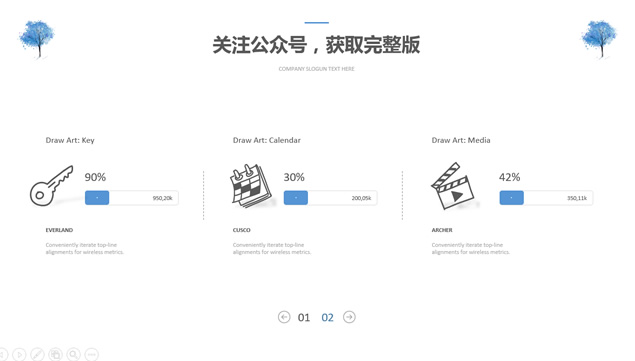The image size is (635, 361).
Task: Click the description paragraph under ARCHER
Action: [x=471, y=248]
